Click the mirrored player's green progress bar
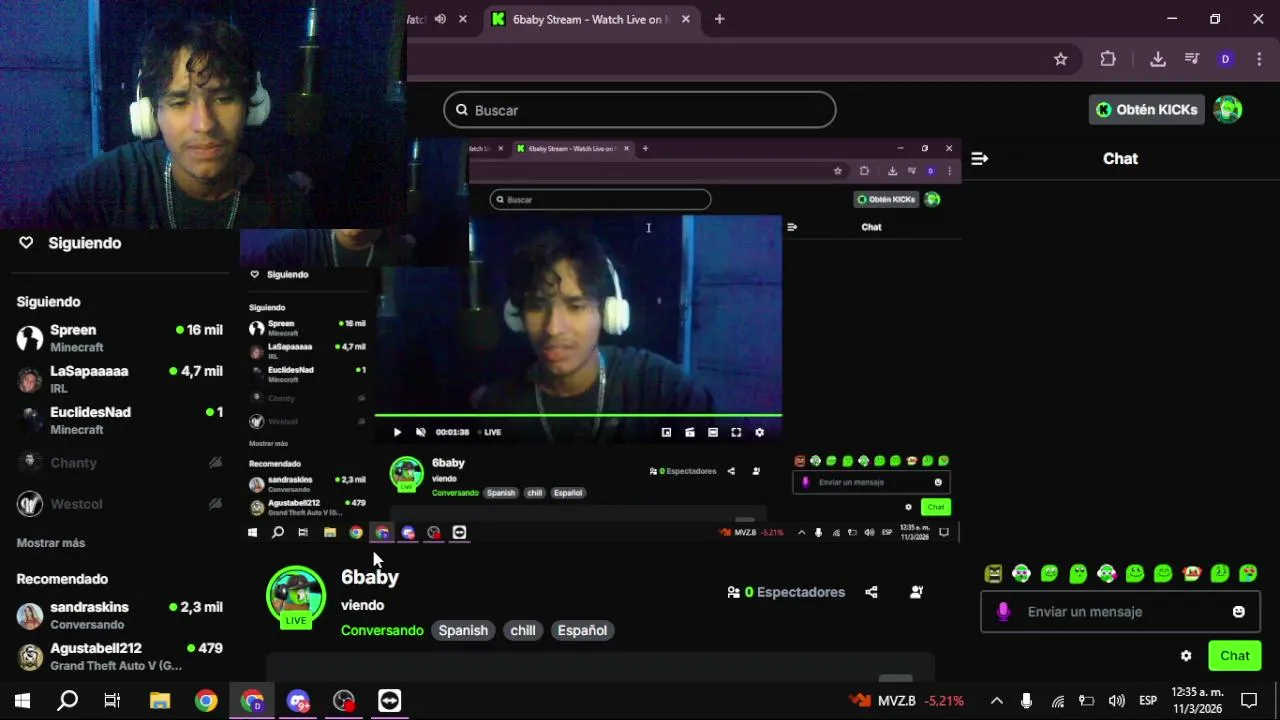 coord(578,415)
